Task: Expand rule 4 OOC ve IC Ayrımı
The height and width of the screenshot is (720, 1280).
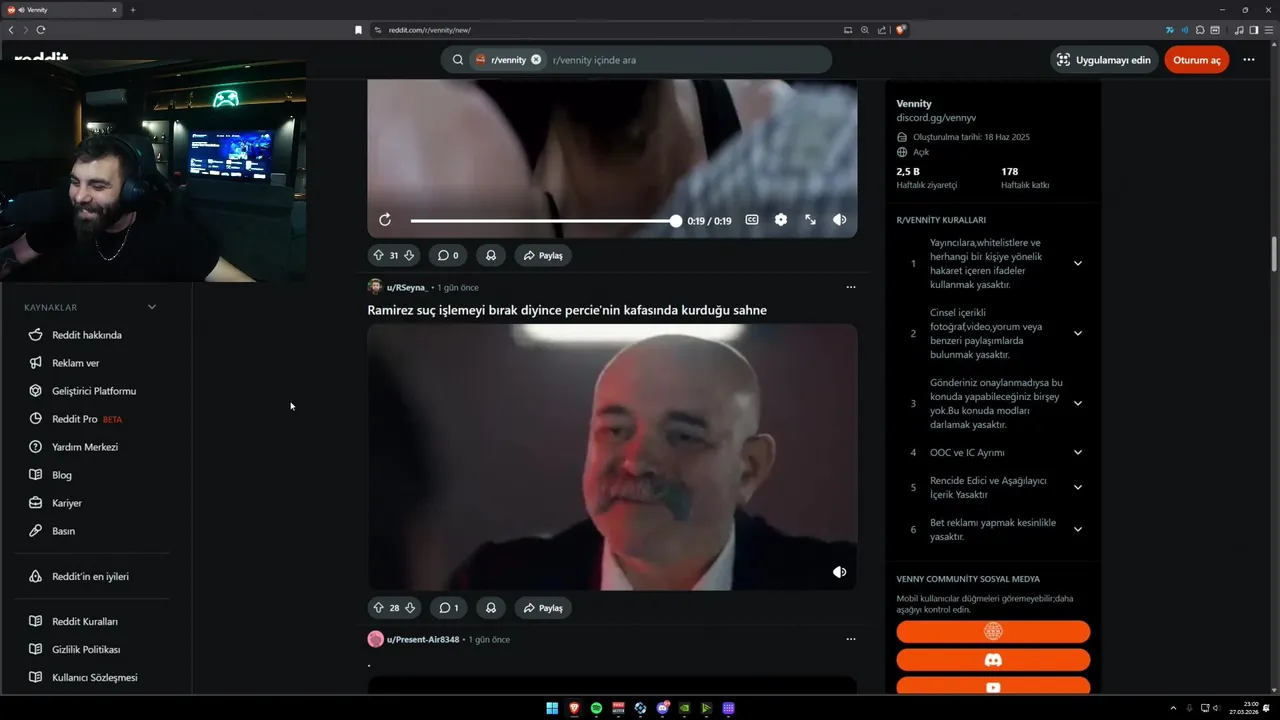Action: tap(1077, 452)
